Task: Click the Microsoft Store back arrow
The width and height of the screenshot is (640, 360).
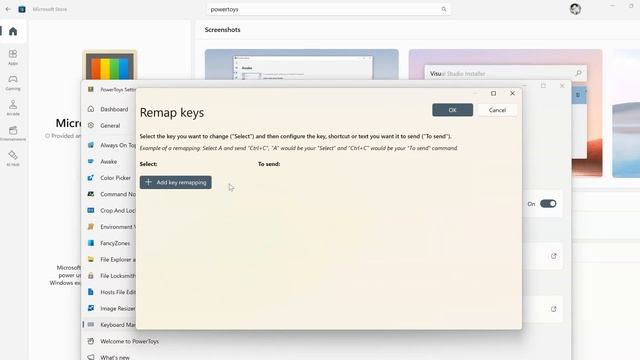Action: [8, 9]
